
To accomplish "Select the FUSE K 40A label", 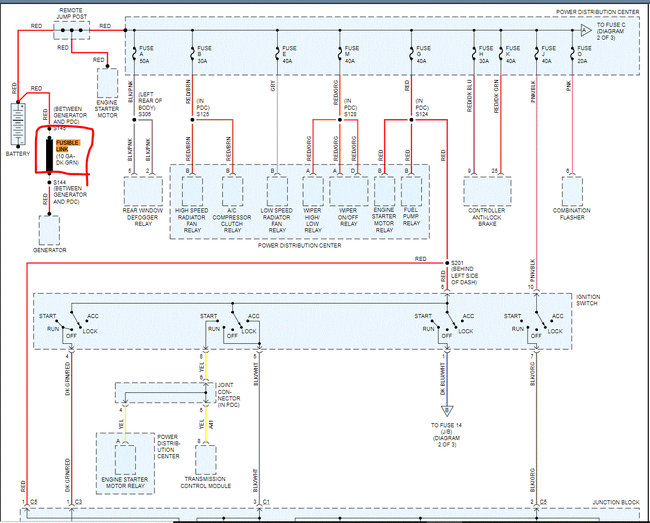I will click(x=512, y=54).
